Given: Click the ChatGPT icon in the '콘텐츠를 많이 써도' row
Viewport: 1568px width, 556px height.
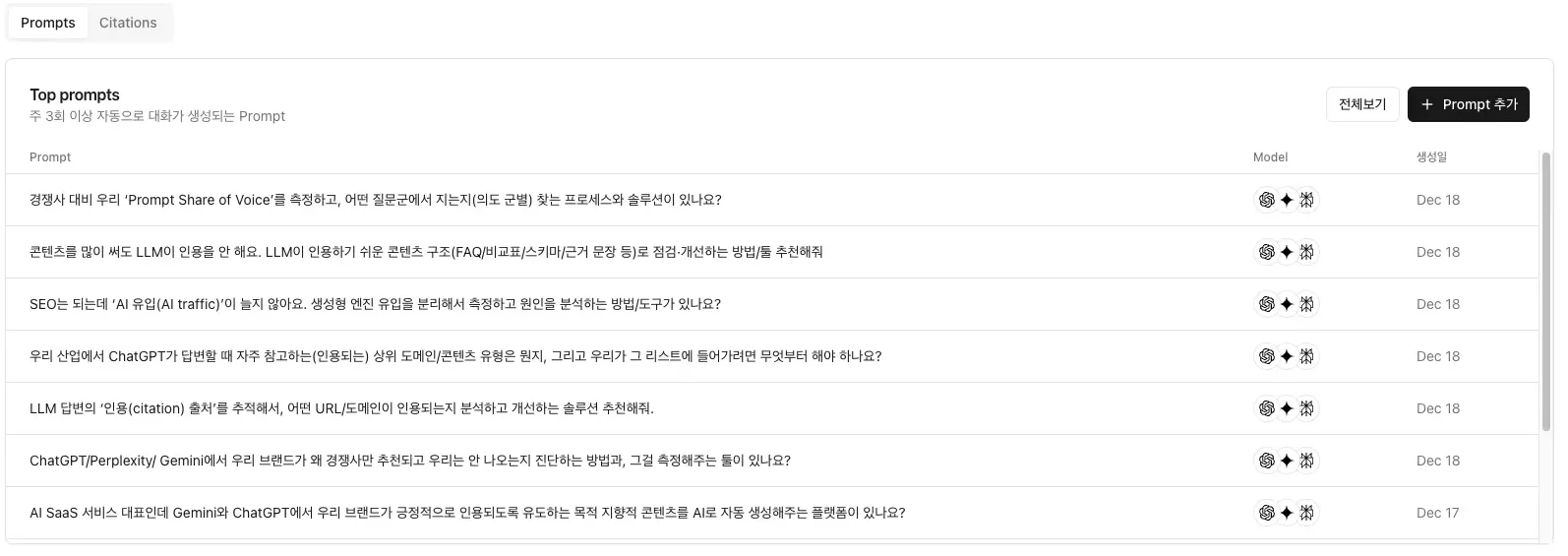Looking at the screenshot, I should (1266, 252).
